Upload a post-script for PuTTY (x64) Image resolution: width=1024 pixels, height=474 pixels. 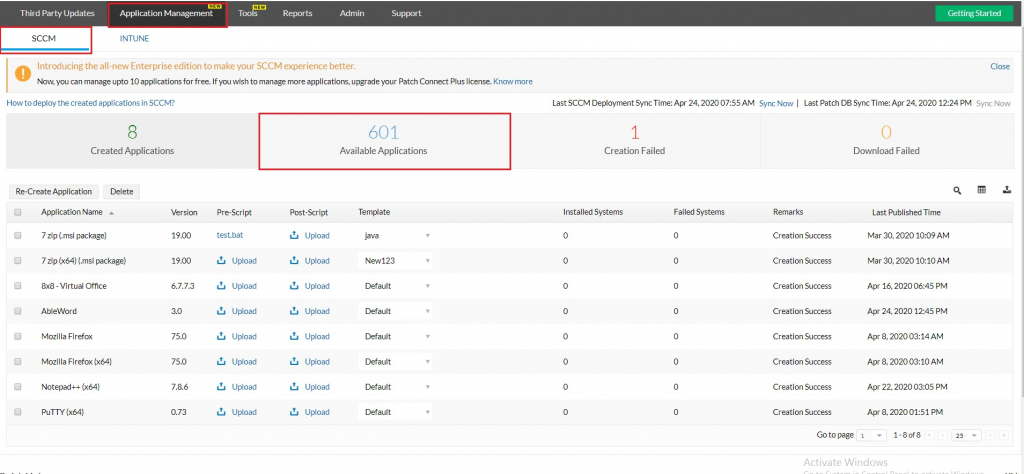pos(310,412)
